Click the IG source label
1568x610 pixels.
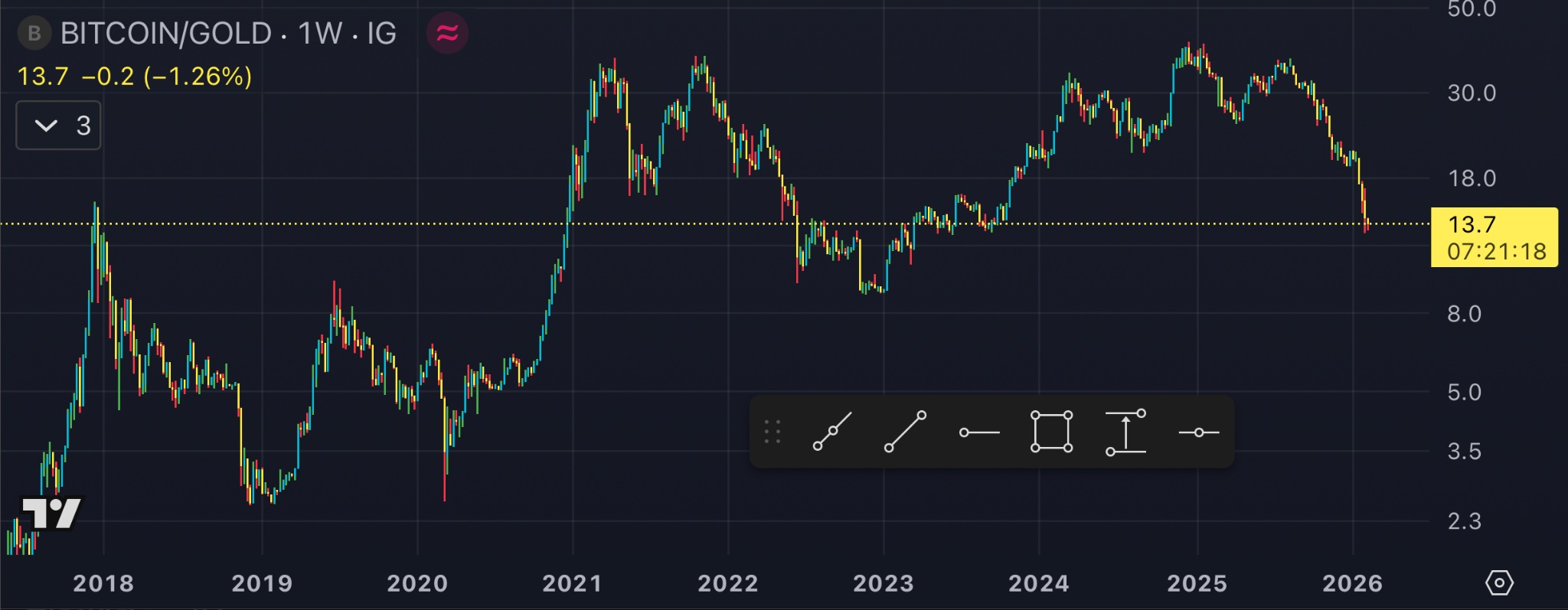pos(381,34)
